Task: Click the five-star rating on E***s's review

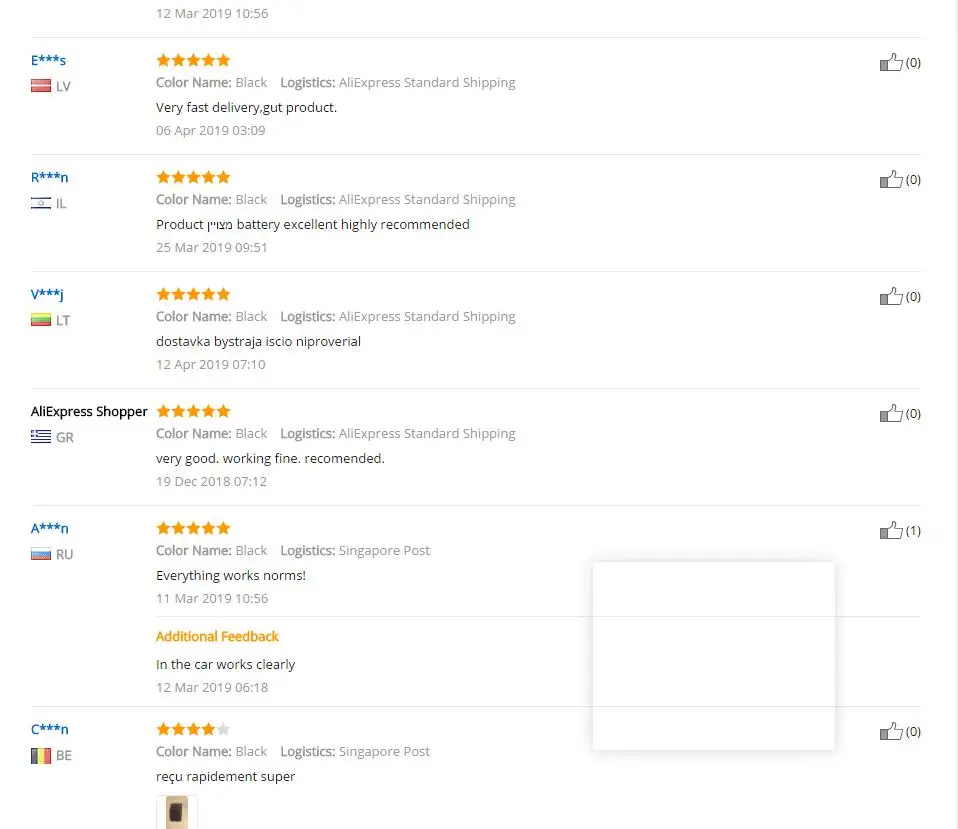Action: (x=193, y=60)
